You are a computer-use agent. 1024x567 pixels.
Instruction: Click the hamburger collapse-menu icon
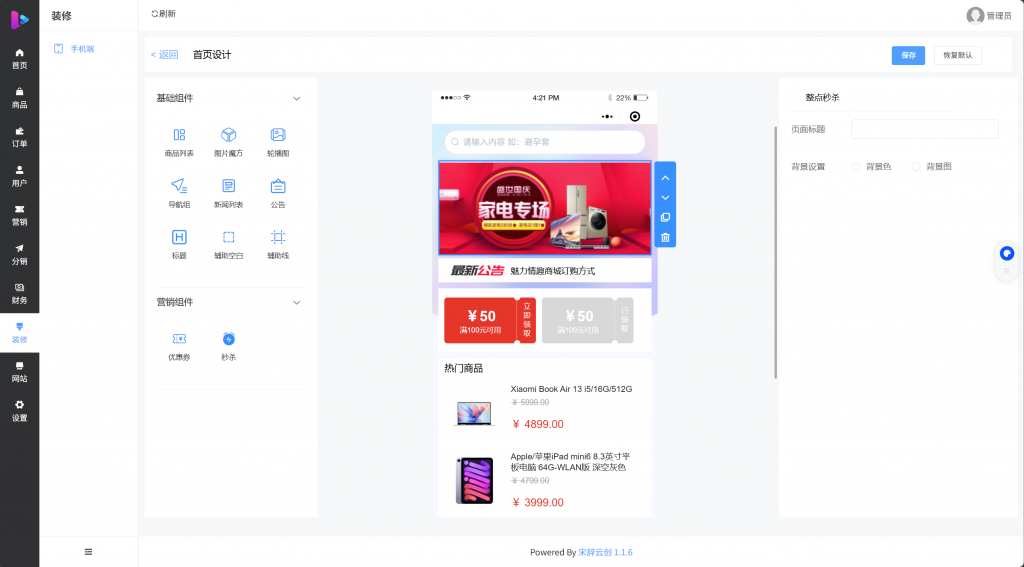(x=88, y=552)
